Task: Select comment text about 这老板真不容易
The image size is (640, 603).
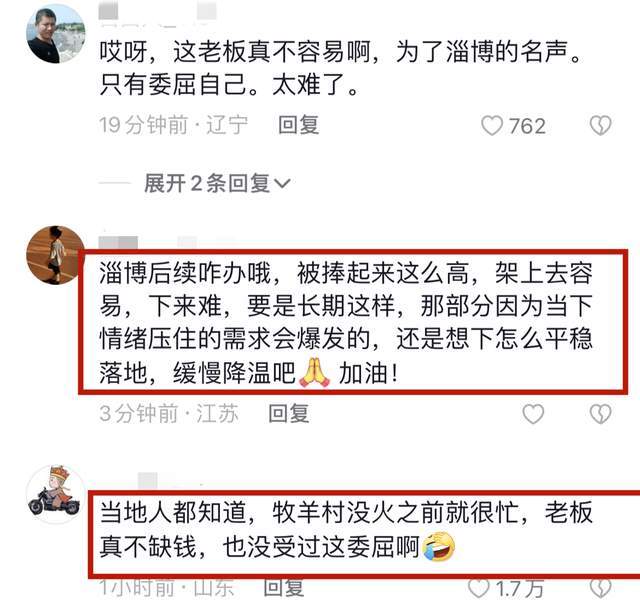Action: tap(341, 68)
